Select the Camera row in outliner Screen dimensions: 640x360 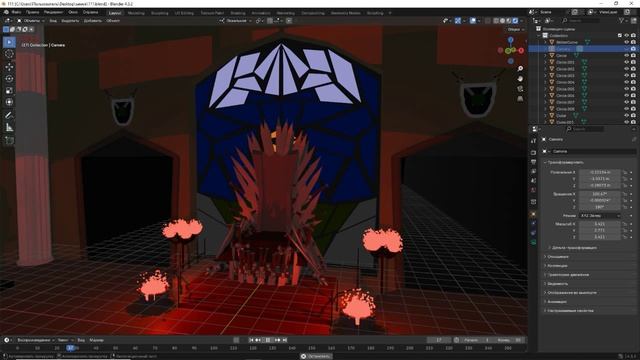[x=584, y=49]
